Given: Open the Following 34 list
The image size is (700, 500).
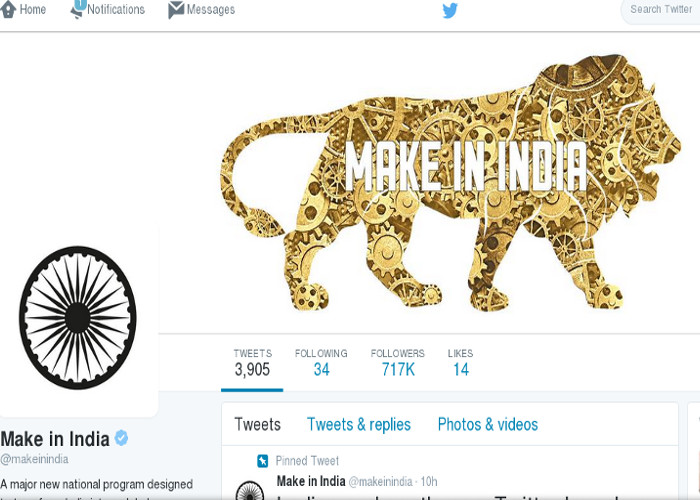Looking at the screenshot, I should (321, 362).
